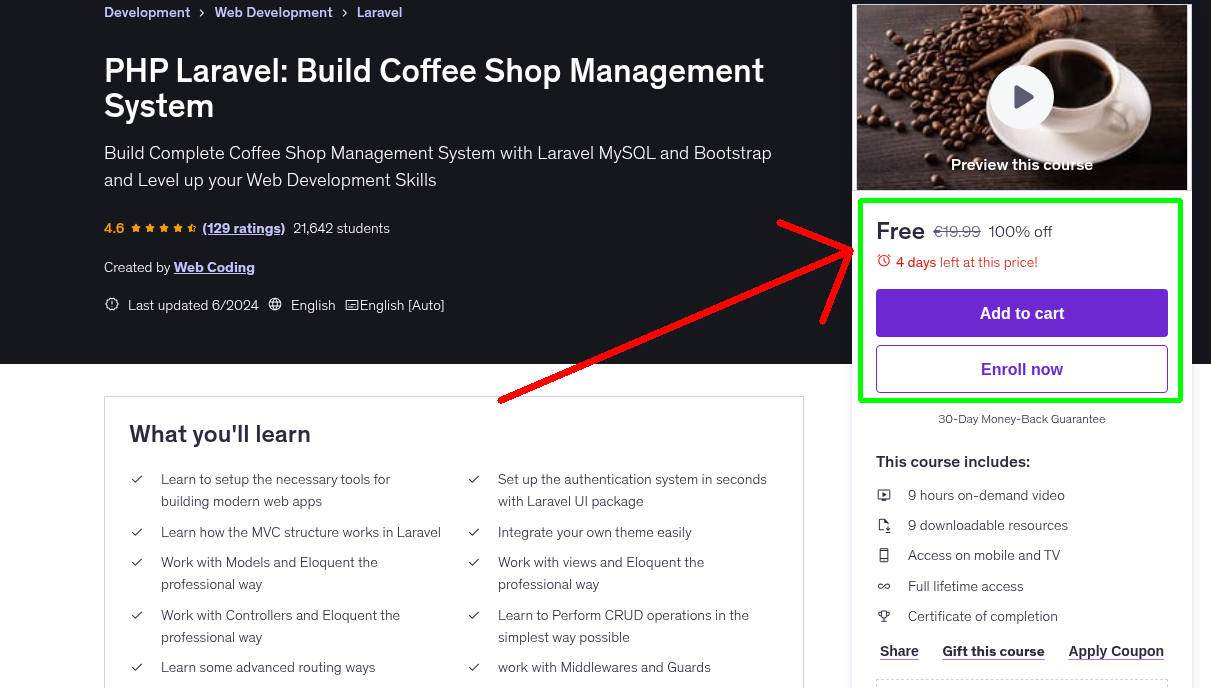Open the Web Development breadcrumb
1211x688 pixels.
274,13
